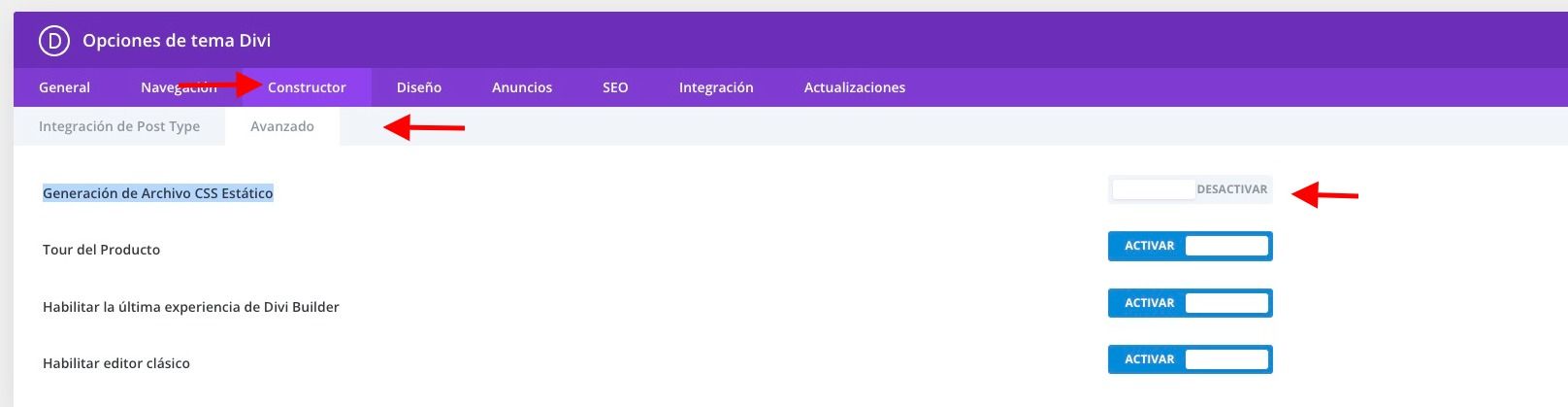
Task: Click 'Habilitar la última experiencia de Divi Builder' text
Action: 191,307
